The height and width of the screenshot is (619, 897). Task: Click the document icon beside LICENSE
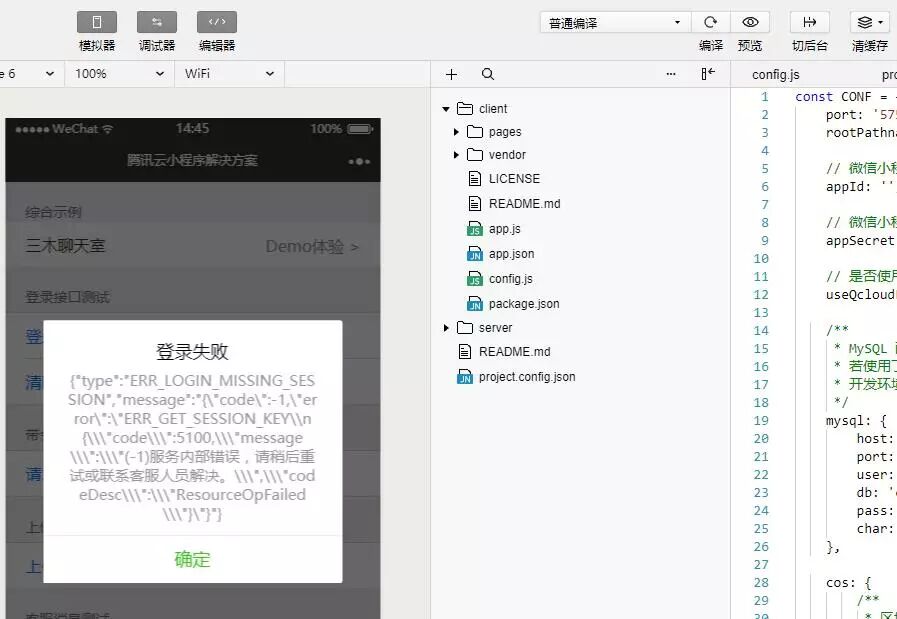click(x=474, y=178)
